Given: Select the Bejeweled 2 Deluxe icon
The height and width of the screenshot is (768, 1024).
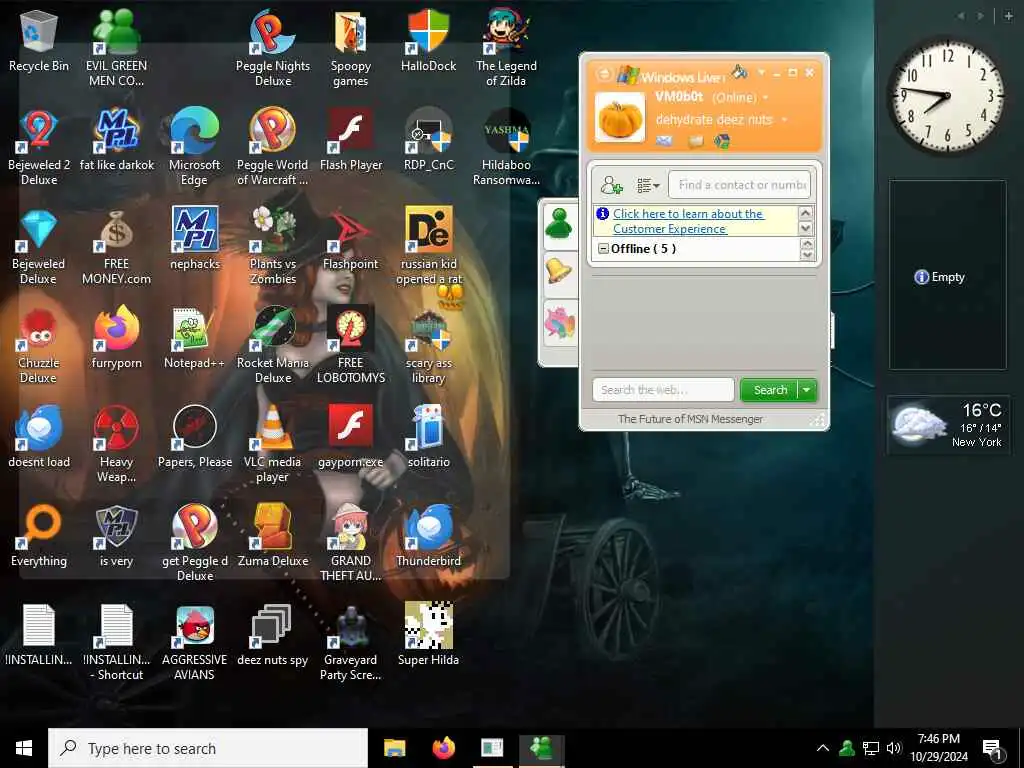Looking at the screenshot, I should click(x=39, y=147).
